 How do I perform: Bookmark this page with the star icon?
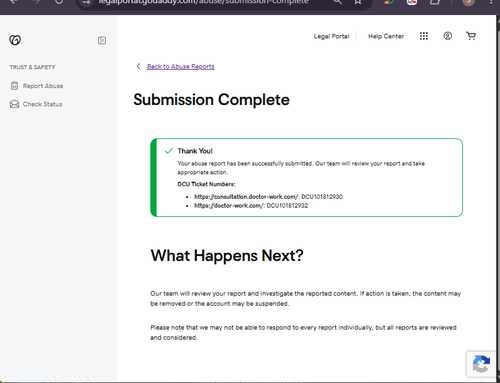click(x=358, y=2)
